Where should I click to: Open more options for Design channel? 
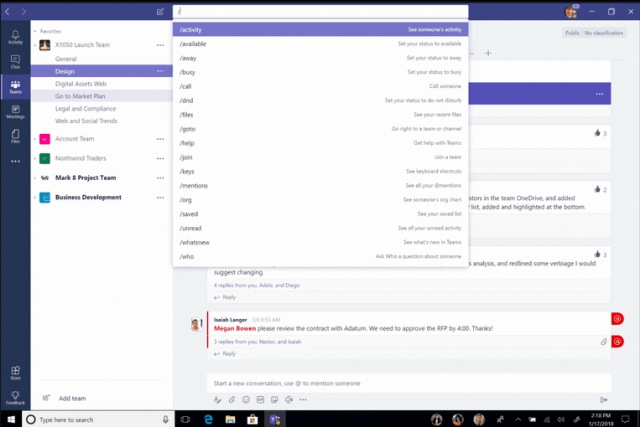pyautogui.click(x=160, y=71)
